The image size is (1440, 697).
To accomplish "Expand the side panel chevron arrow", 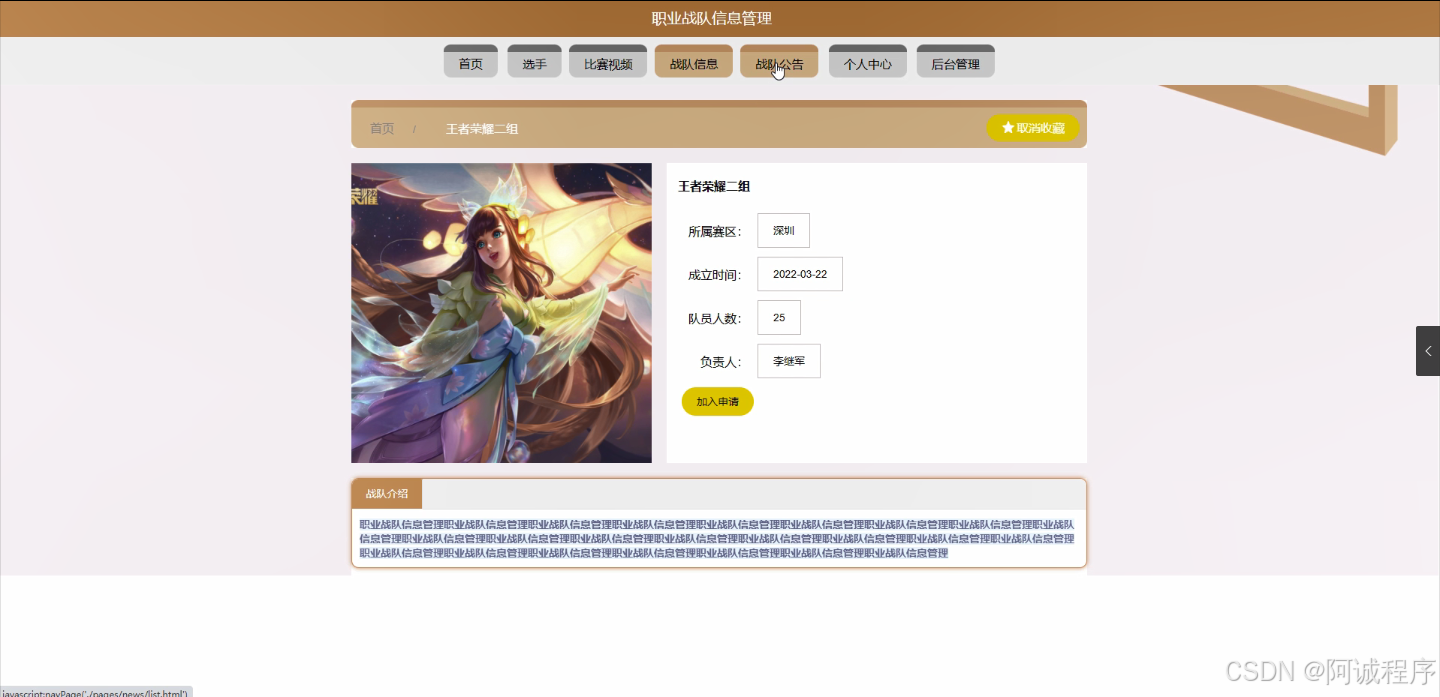I will point(1428,351).
